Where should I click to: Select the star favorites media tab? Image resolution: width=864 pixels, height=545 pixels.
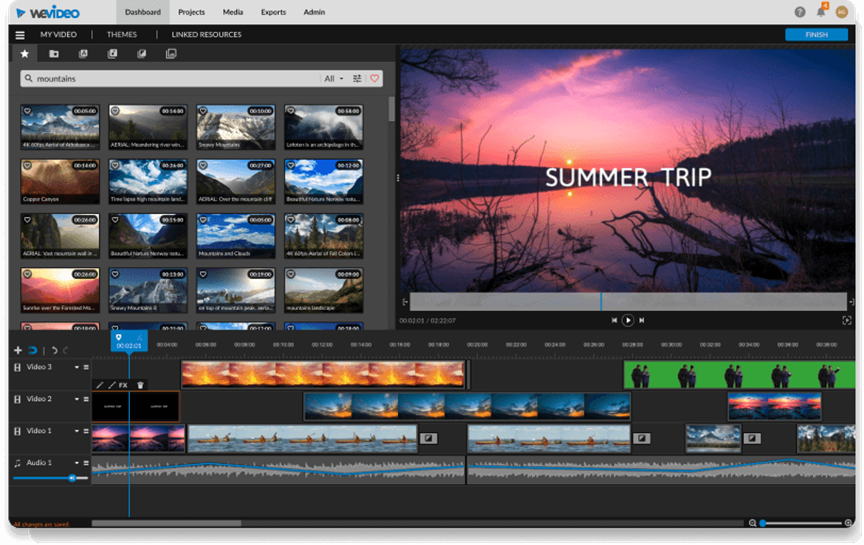pyautogui.click(x=25, y=54)
